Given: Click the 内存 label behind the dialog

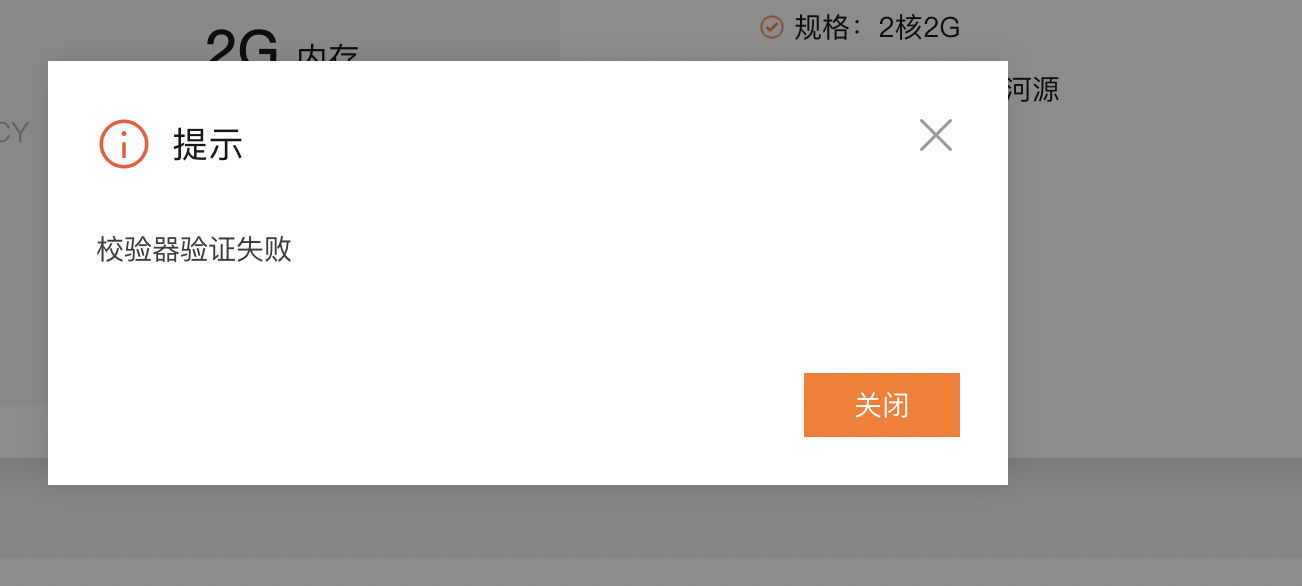Looking at the screenshot, I should point(328,52).
